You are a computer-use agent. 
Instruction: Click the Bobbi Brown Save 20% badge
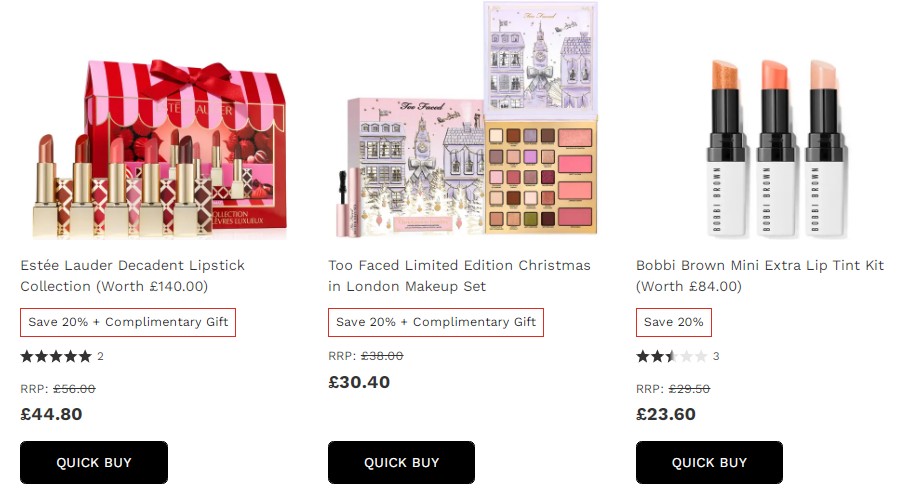pyautogui.click(x=673, y=322)
